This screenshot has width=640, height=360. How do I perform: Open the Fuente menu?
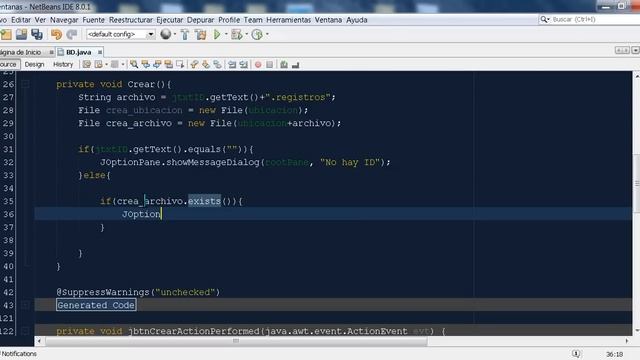[x=93, y=20]
